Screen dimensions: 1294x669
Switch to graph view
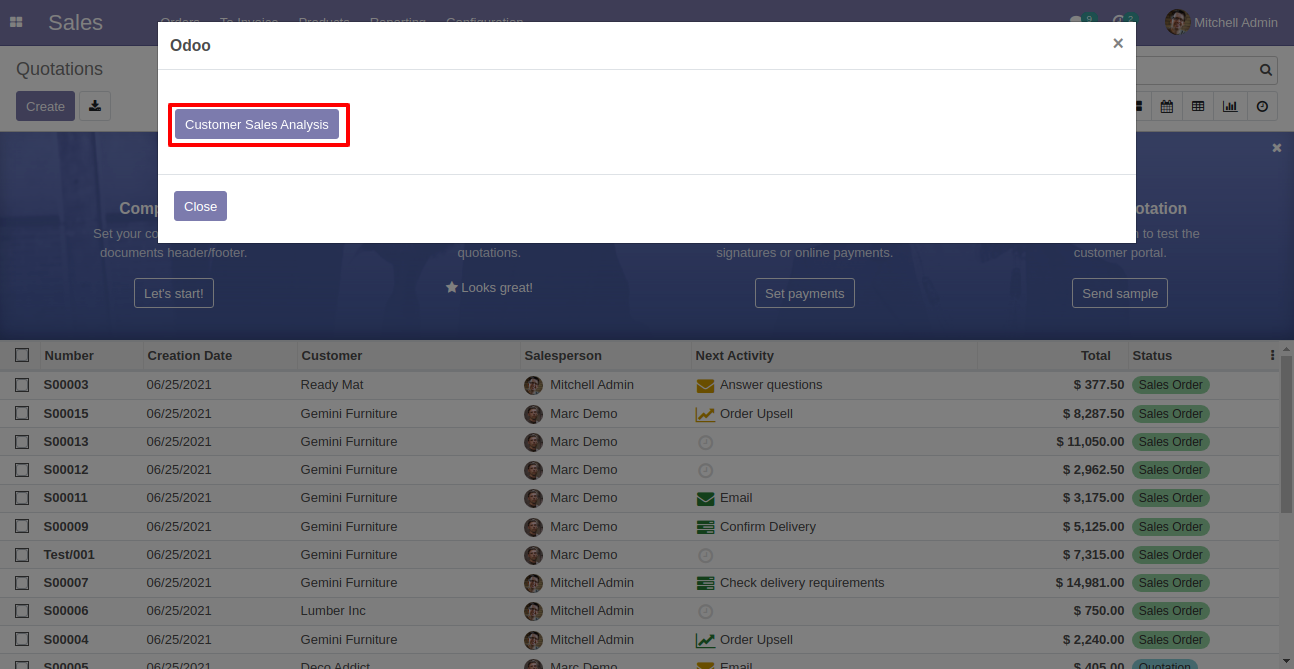coord(1230,106)
